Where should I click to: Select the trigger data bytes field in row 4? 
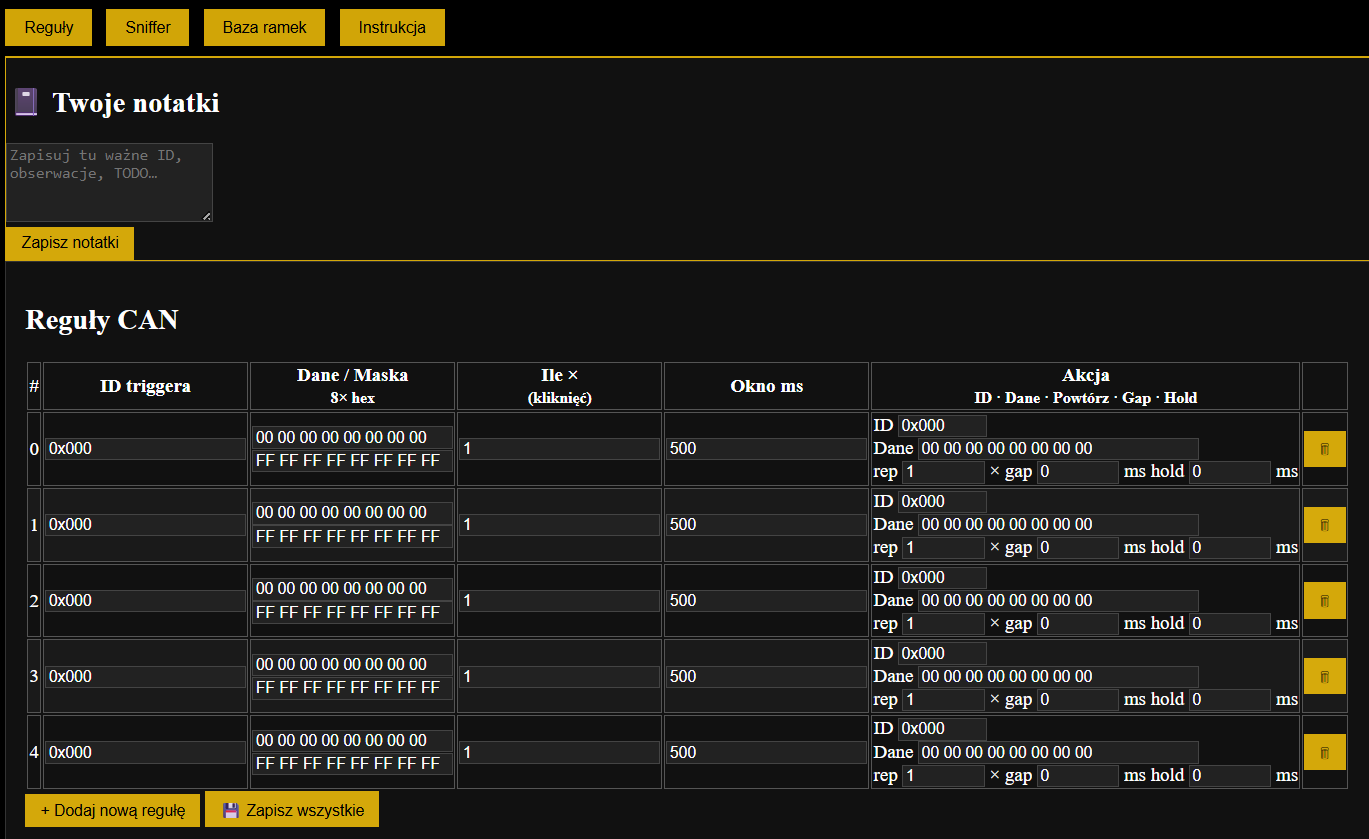point(352,740)
